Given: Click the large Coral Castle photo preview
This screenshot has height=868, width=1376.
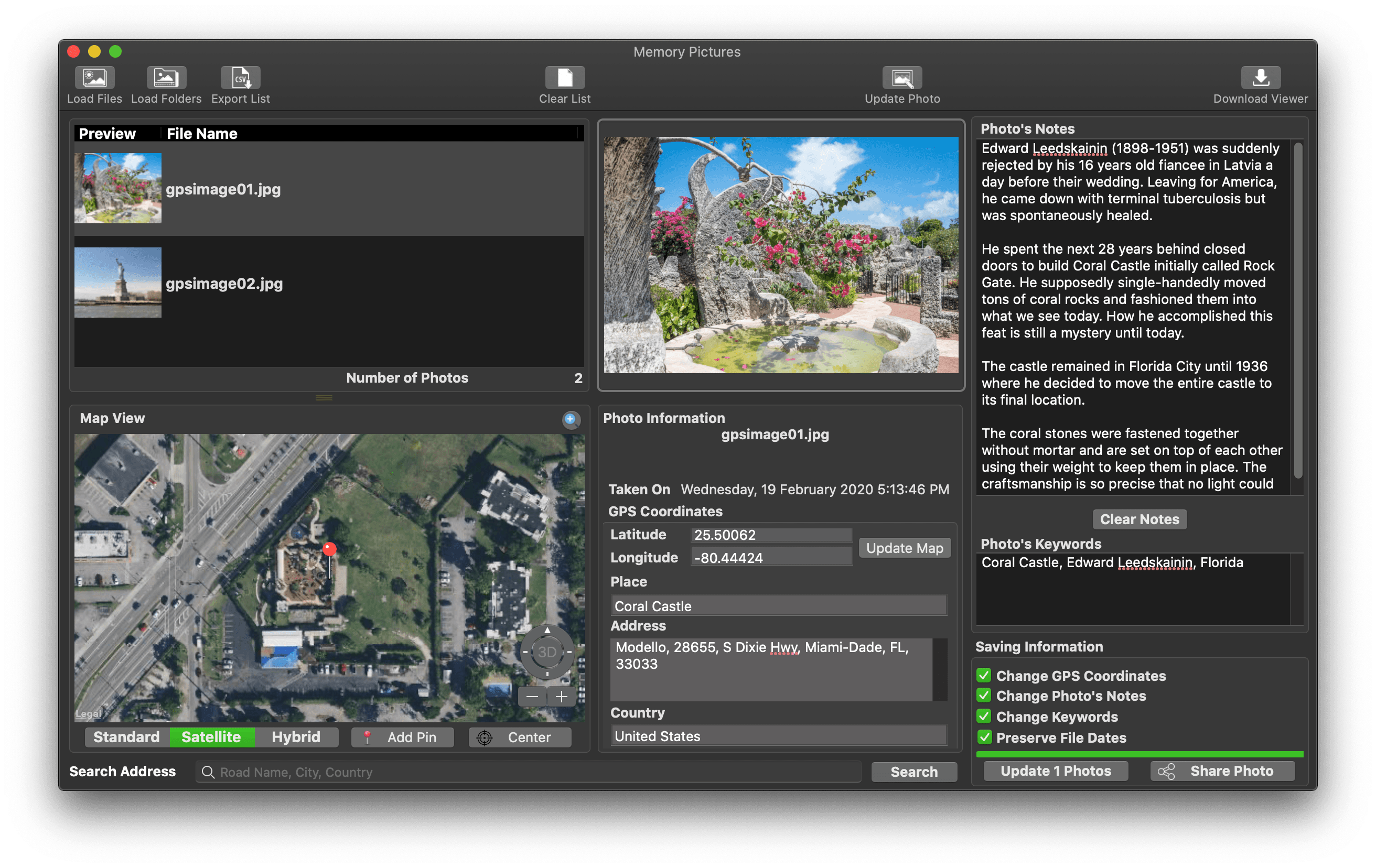Looking at the screenshot, I should click(x=781, y=255).
